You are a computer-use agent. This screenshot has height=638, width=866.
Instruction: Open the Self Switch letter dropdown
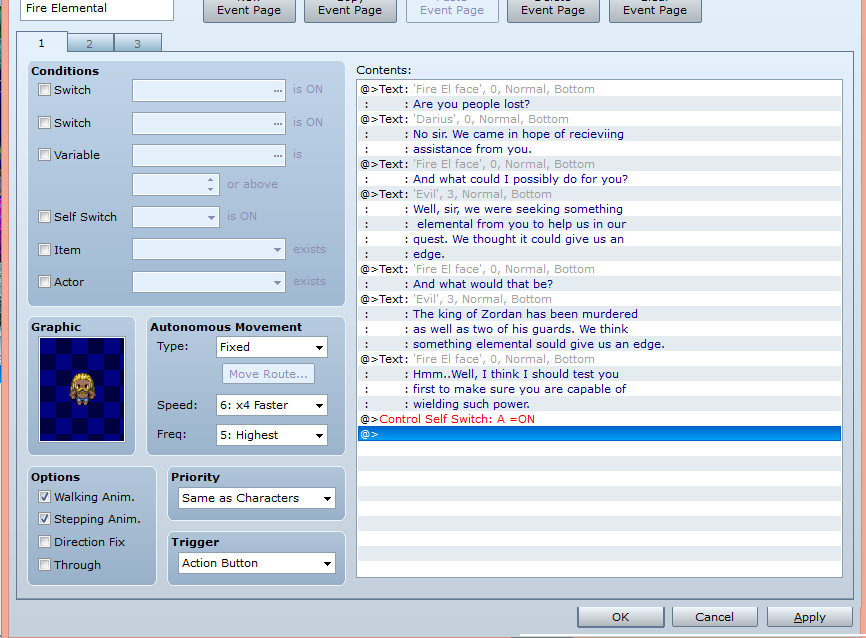tap(176, 217)
